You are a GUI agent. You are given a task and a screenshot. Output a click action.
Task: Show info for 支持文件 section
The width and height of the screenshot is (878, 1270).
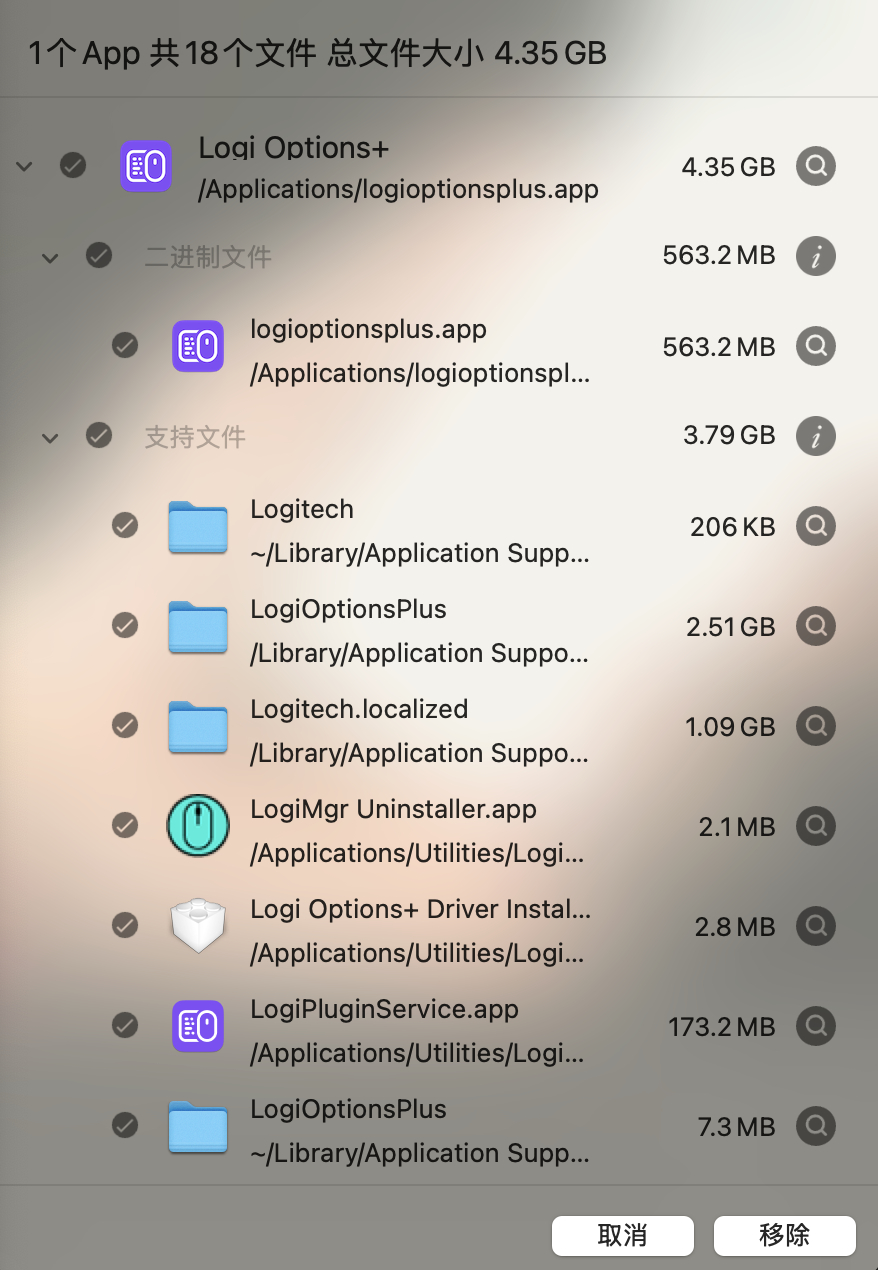(x=816, y=436)
